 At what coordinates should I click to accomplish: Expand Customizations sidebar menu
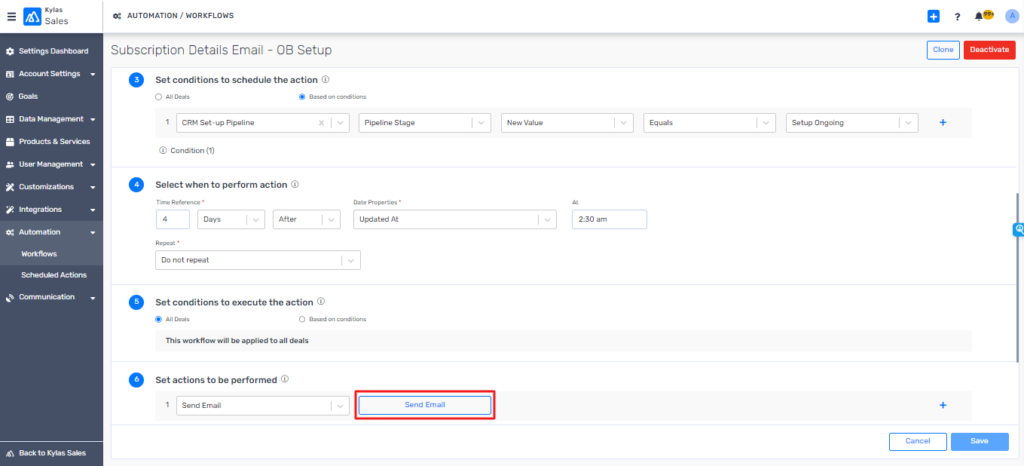pyautogui.click(x=52, y=187)
